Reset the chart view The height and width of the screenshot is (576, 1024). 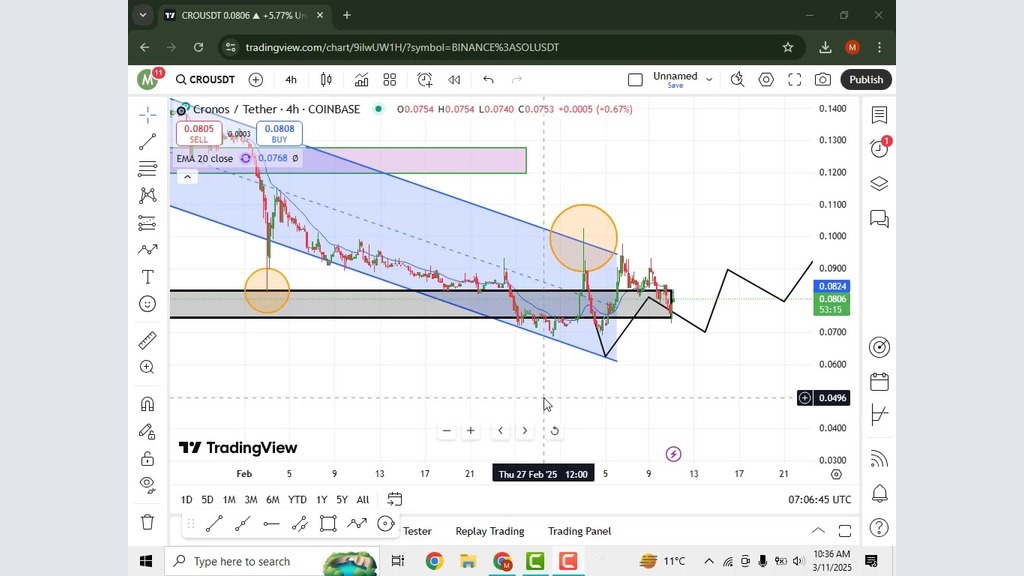(554, 431)
